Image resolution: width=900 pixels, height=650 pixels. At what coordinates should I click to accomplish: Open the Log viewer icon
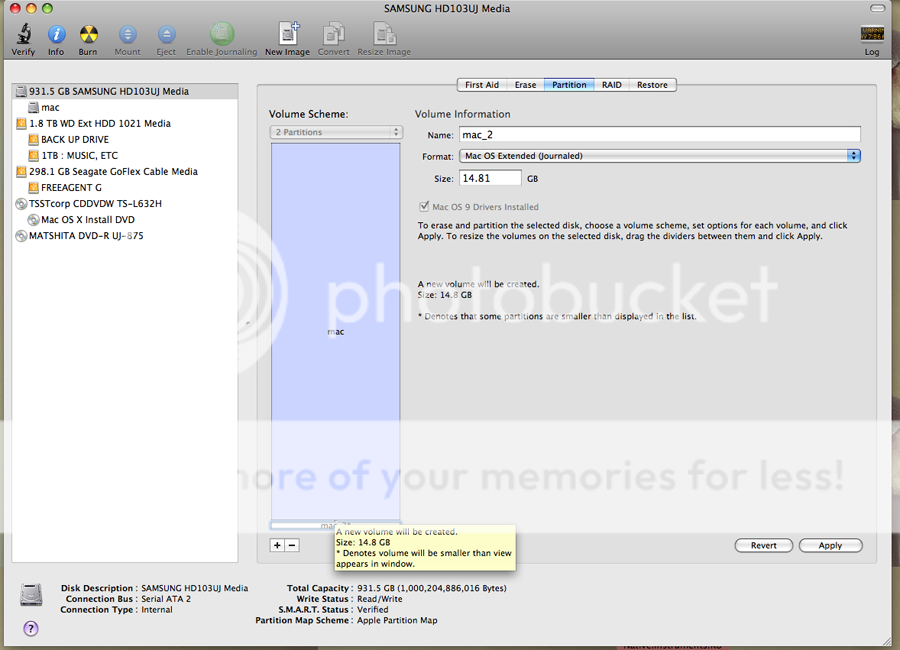[x=872, y=36]
